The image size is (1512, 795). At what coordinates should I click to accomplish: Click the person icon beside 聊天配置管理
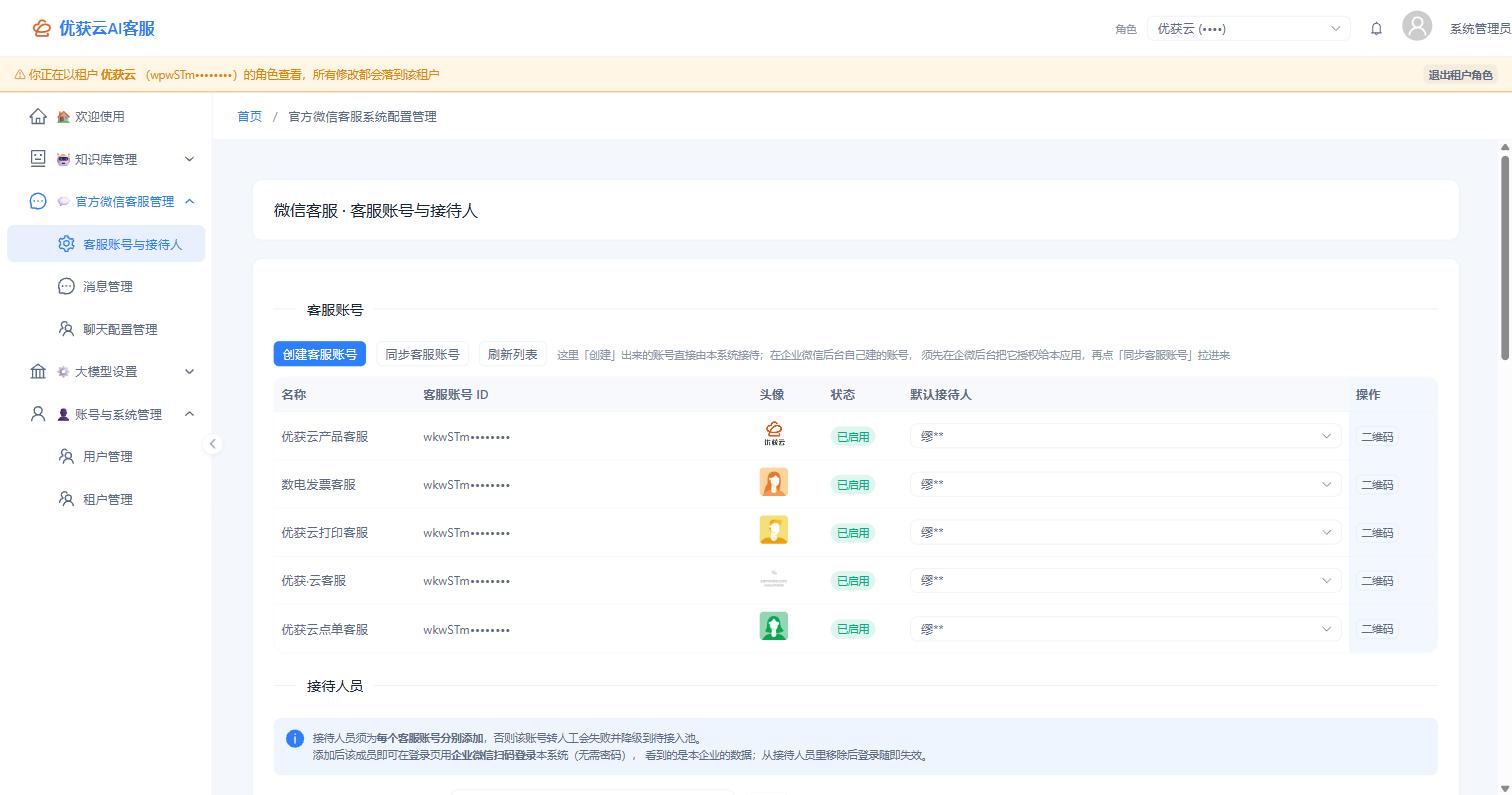point(66,329)
